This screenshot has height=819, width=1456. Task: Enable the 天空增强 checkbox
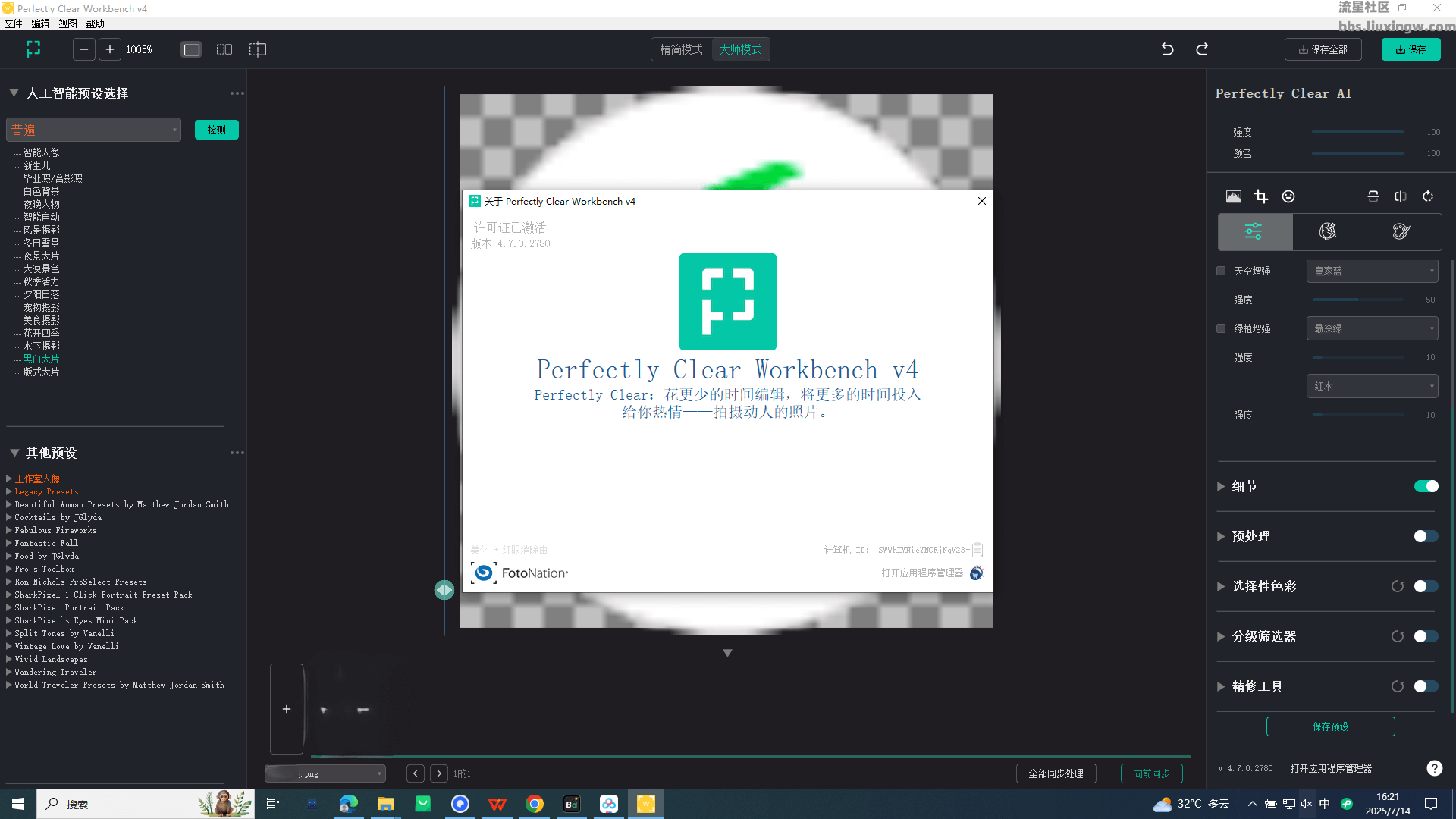click(x=1221, y=271)
